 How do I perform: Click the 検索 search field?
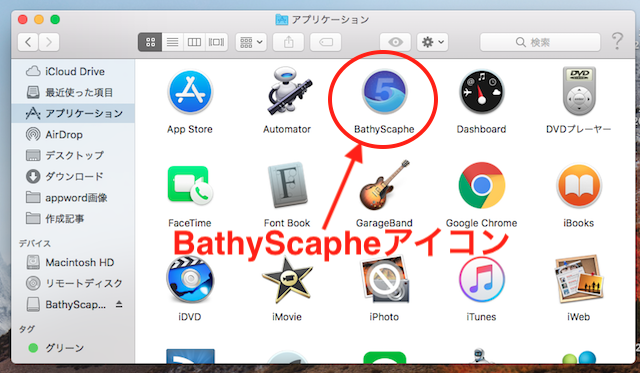pos(540,42)
